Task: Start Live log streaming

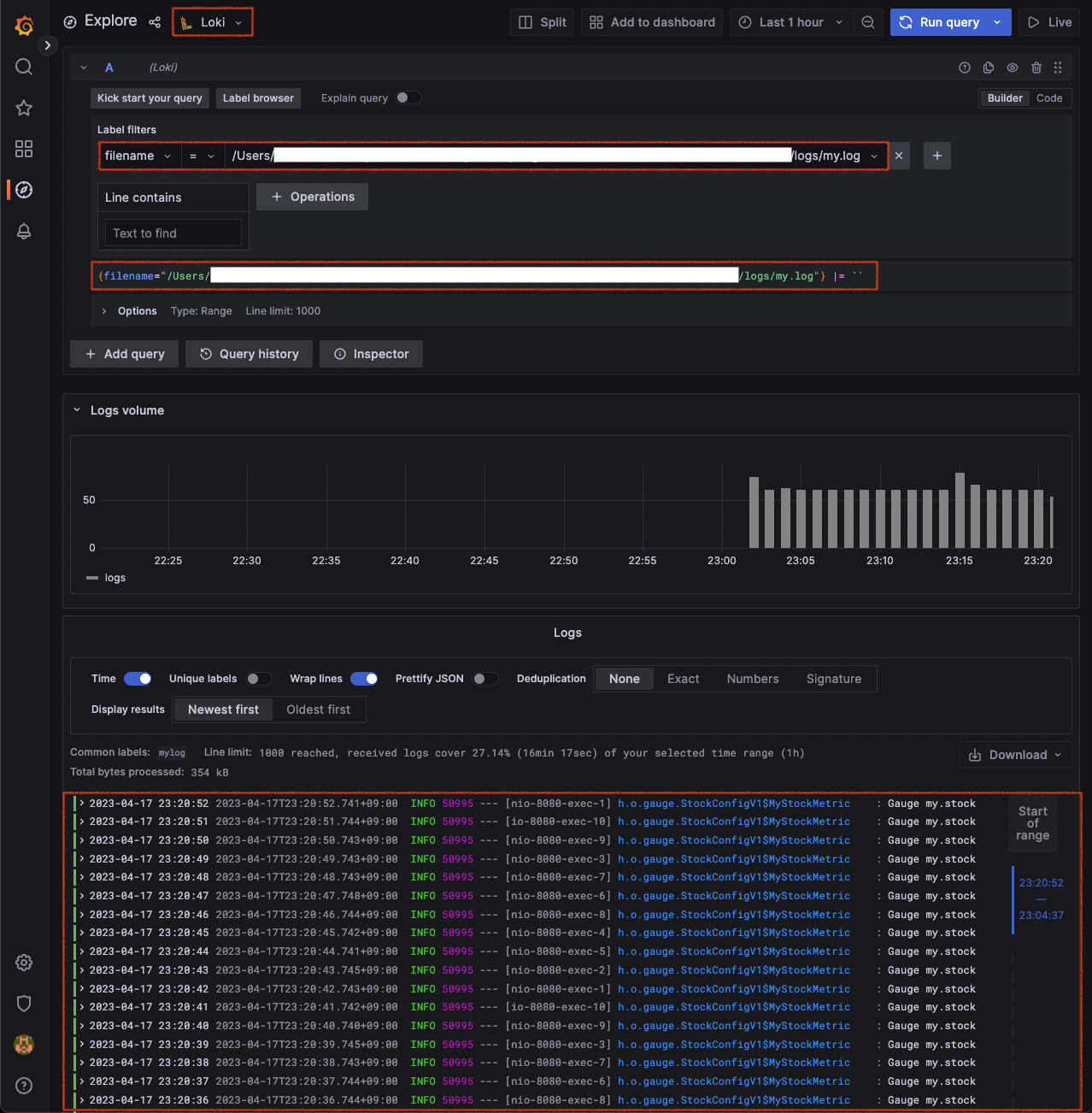Action: pyautogui.click(x=1049, y=22)
